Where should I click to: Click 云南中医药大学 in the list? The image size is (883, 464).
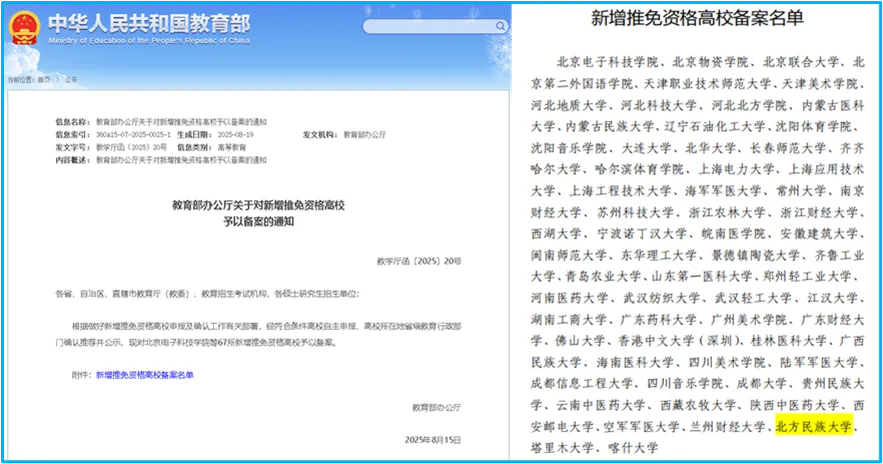(601, 405)
